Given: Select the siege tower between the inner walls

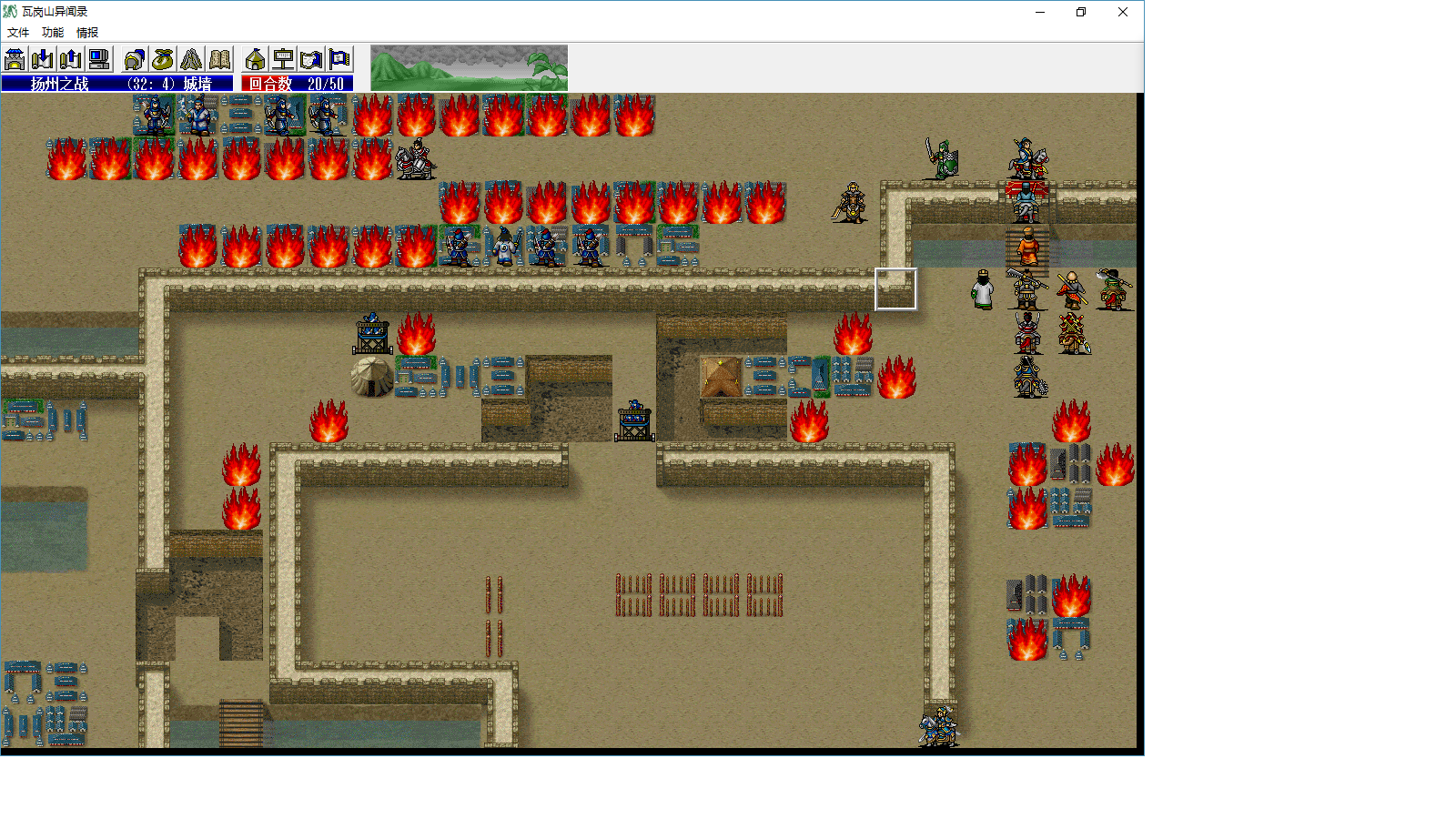Looking at the screenshot, I should (634, 420).
